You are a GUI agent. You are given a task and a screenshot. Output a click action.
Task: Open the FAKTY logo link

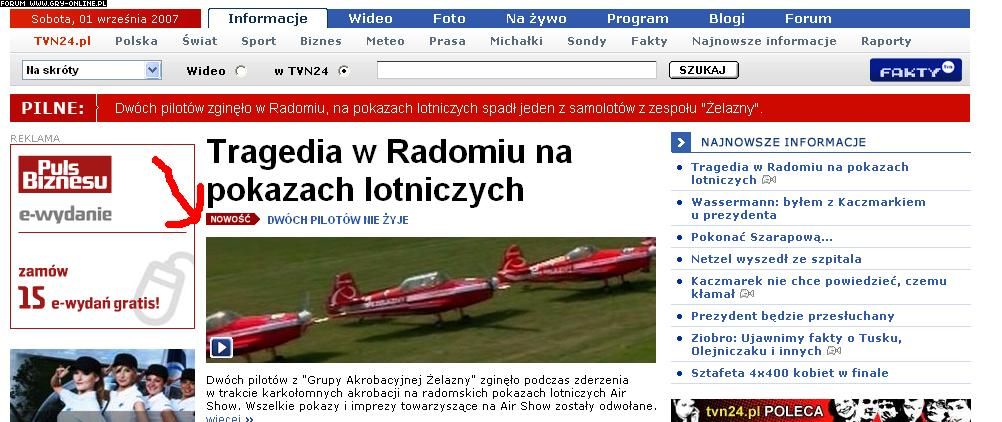click(915, 70)
